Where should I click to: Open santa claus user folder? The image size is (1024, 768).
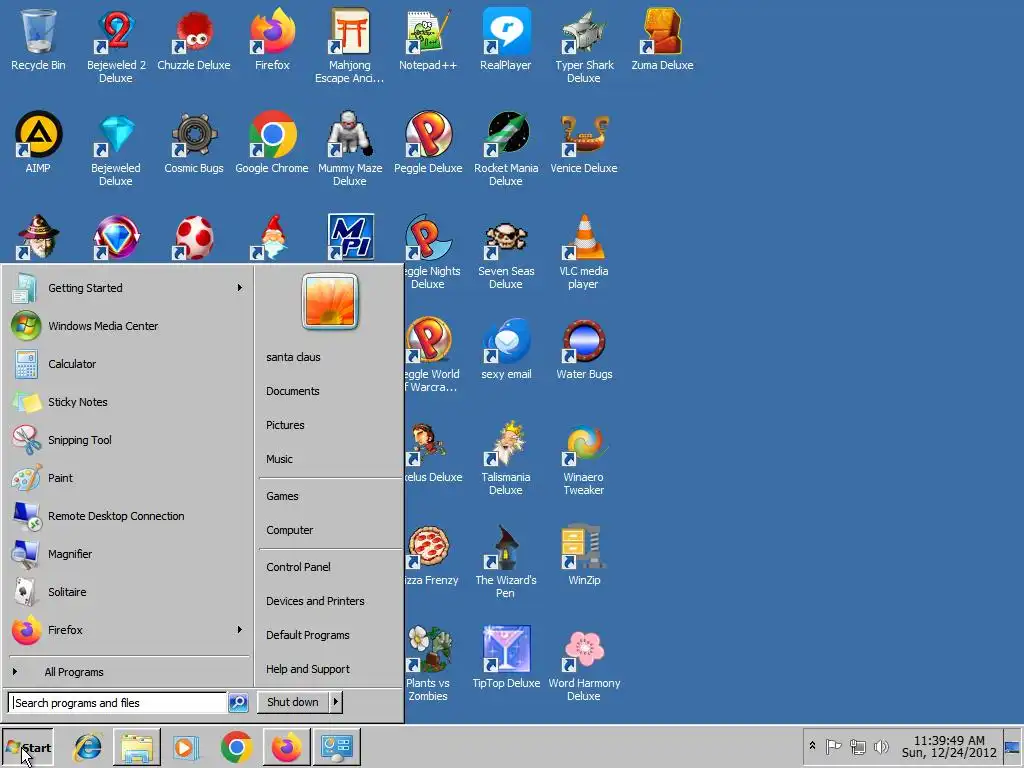tap(293, 357)
